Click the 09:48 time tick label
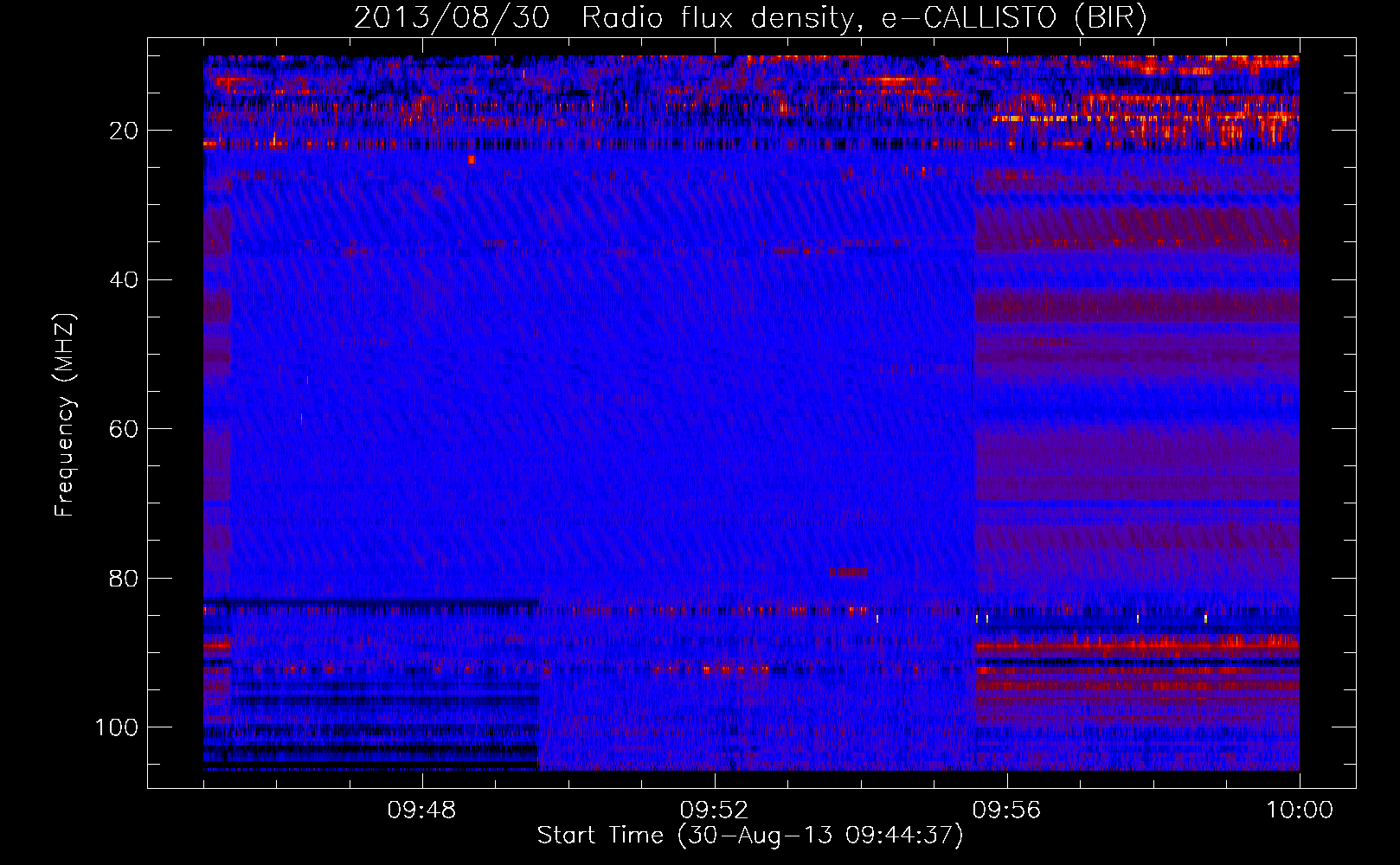This screenshot has width=1400, height=865. (421, 811)
